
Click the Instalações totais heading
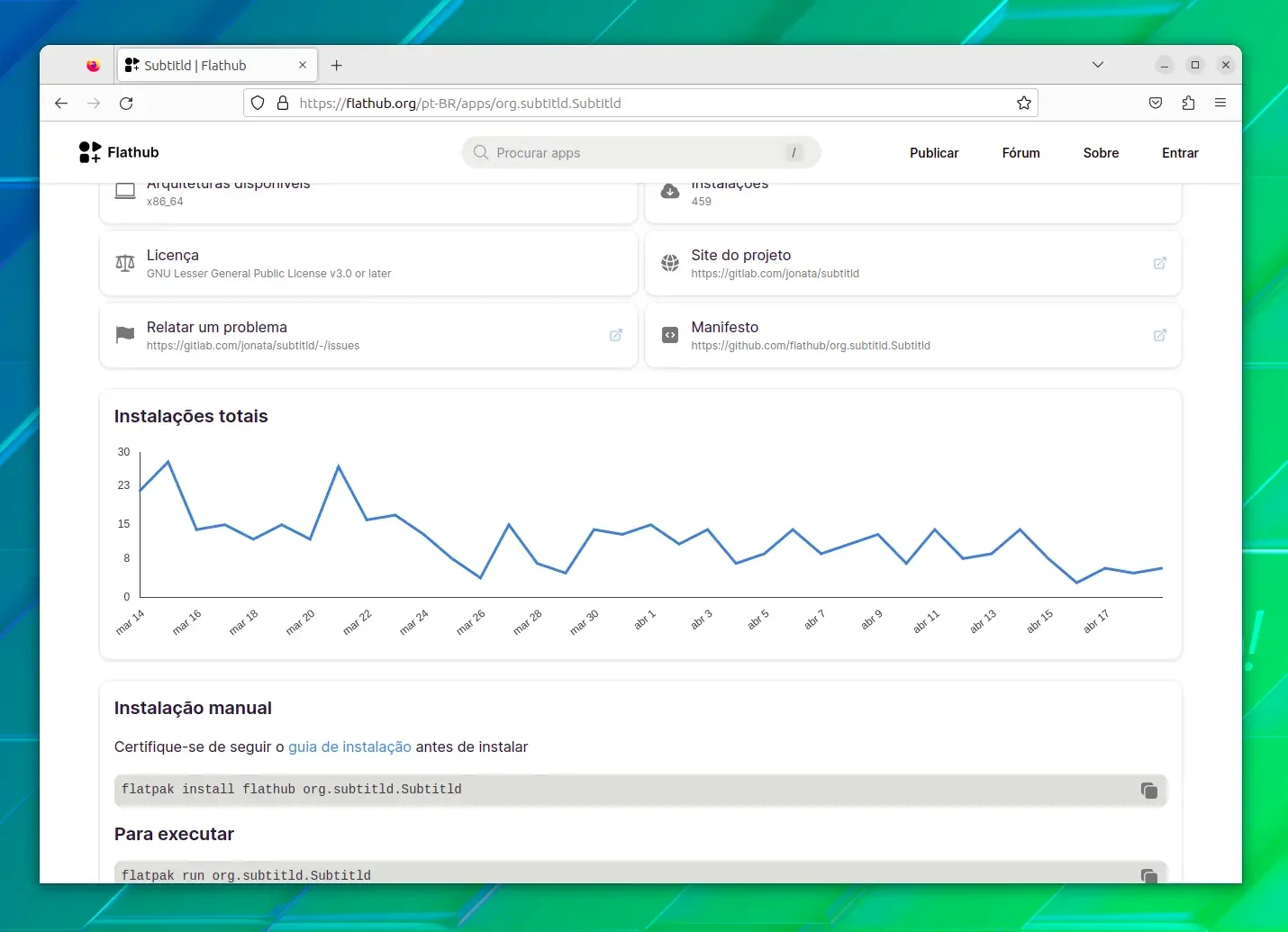[191, 416]
